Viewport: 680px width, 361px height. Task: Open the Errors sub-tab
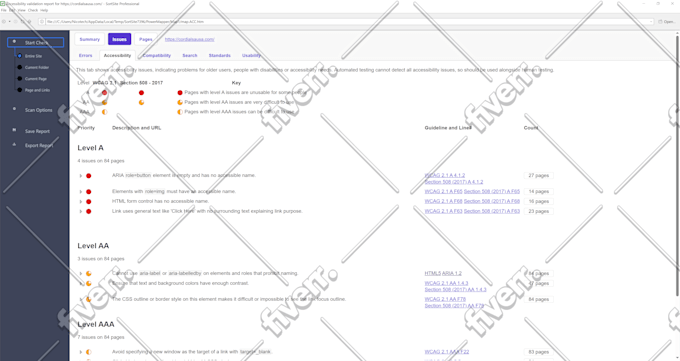click(85, 56)
